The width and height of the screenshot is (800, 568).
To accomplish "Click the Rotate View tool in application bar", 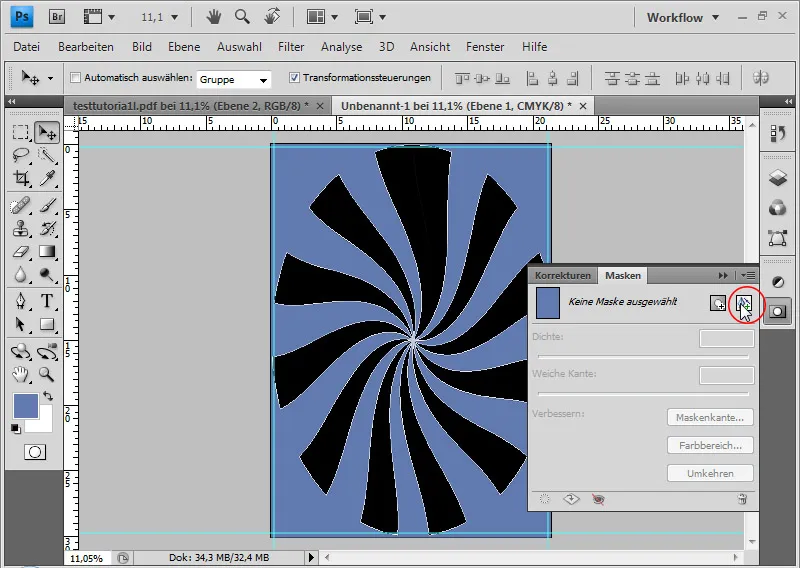I will point(272,17).
